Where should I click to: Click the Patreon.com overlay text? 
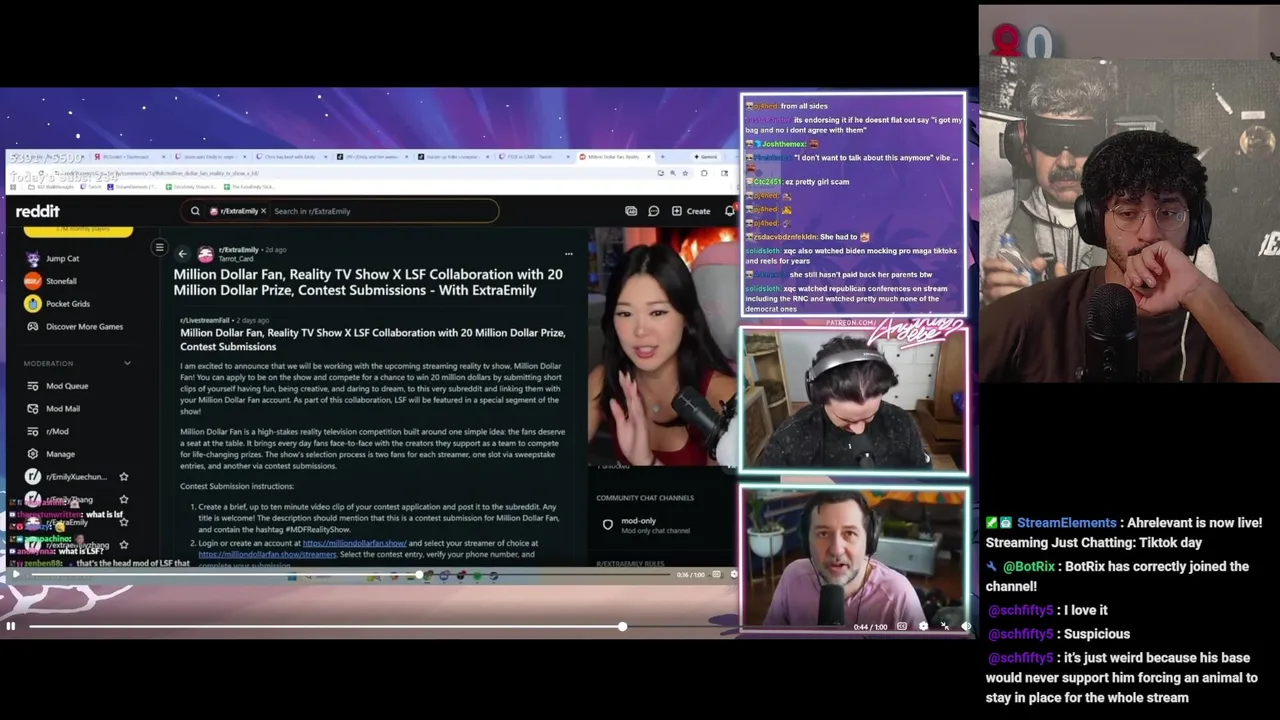click(851, 323)
